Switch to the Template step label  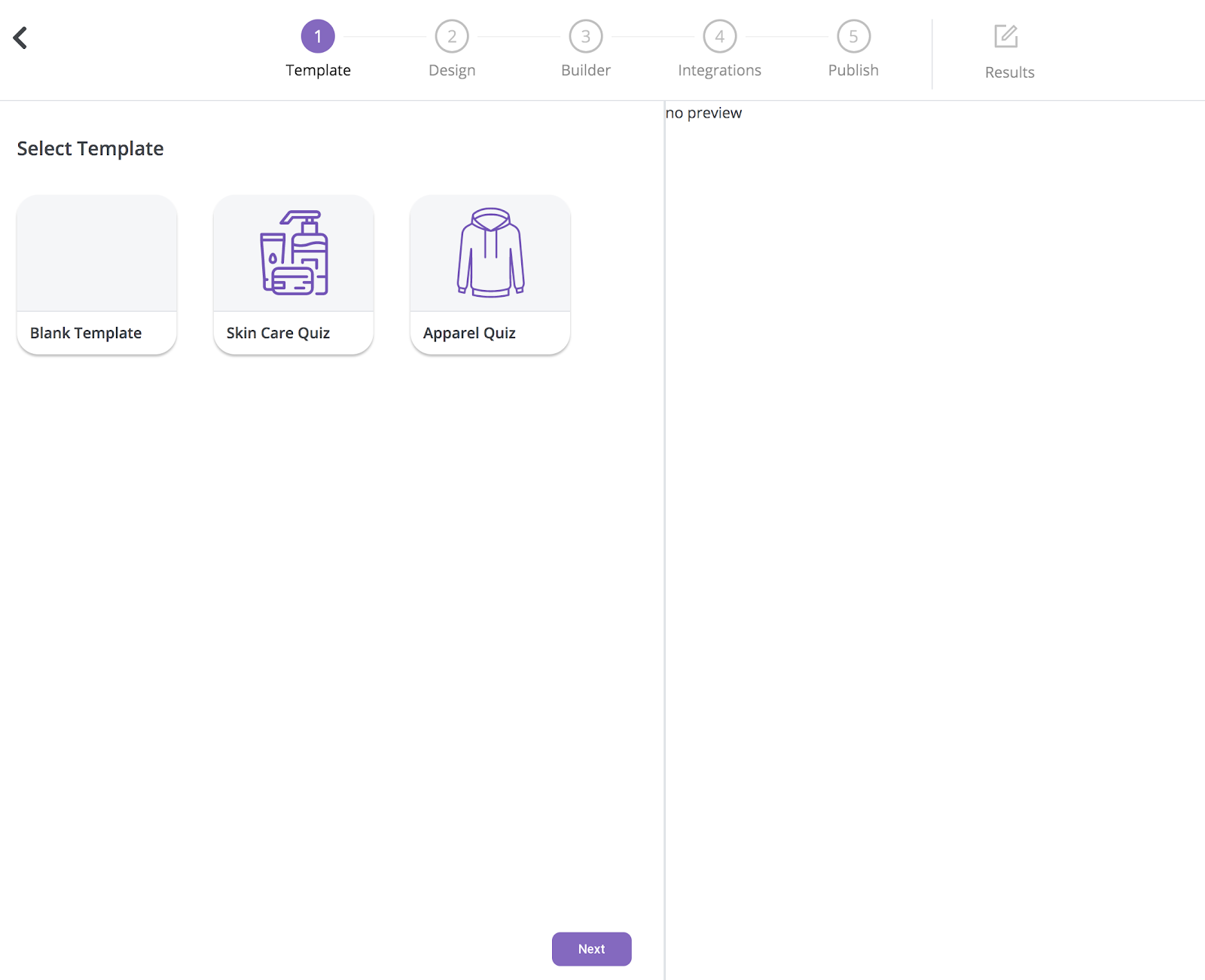[x=318, y=70]
